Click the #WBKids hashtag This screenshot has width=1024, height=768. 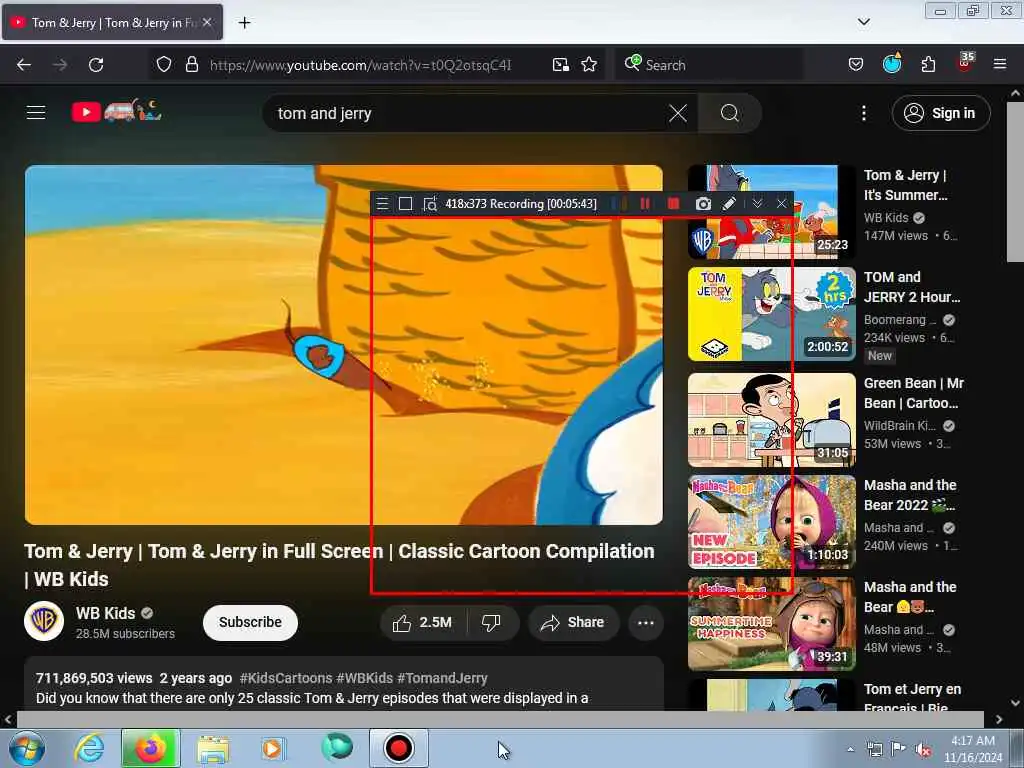coord(364,679)
